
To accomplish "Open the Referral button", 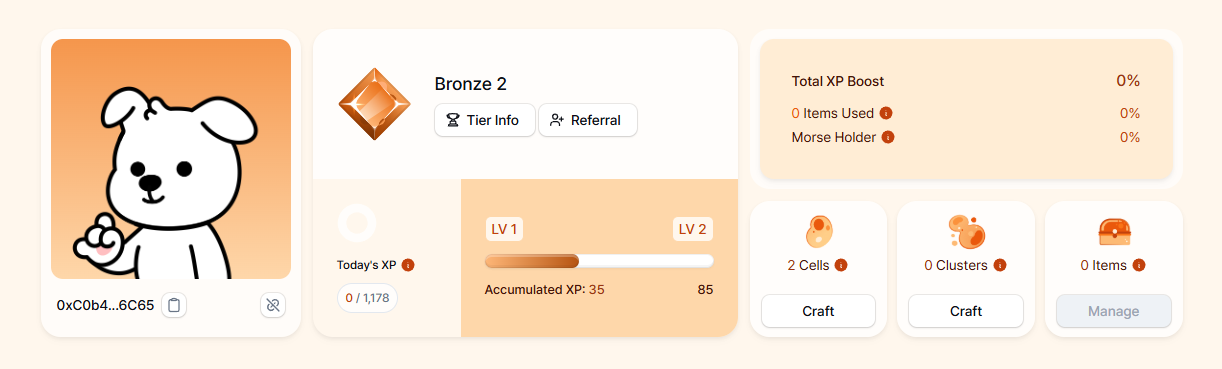I will tap(588, 120).
